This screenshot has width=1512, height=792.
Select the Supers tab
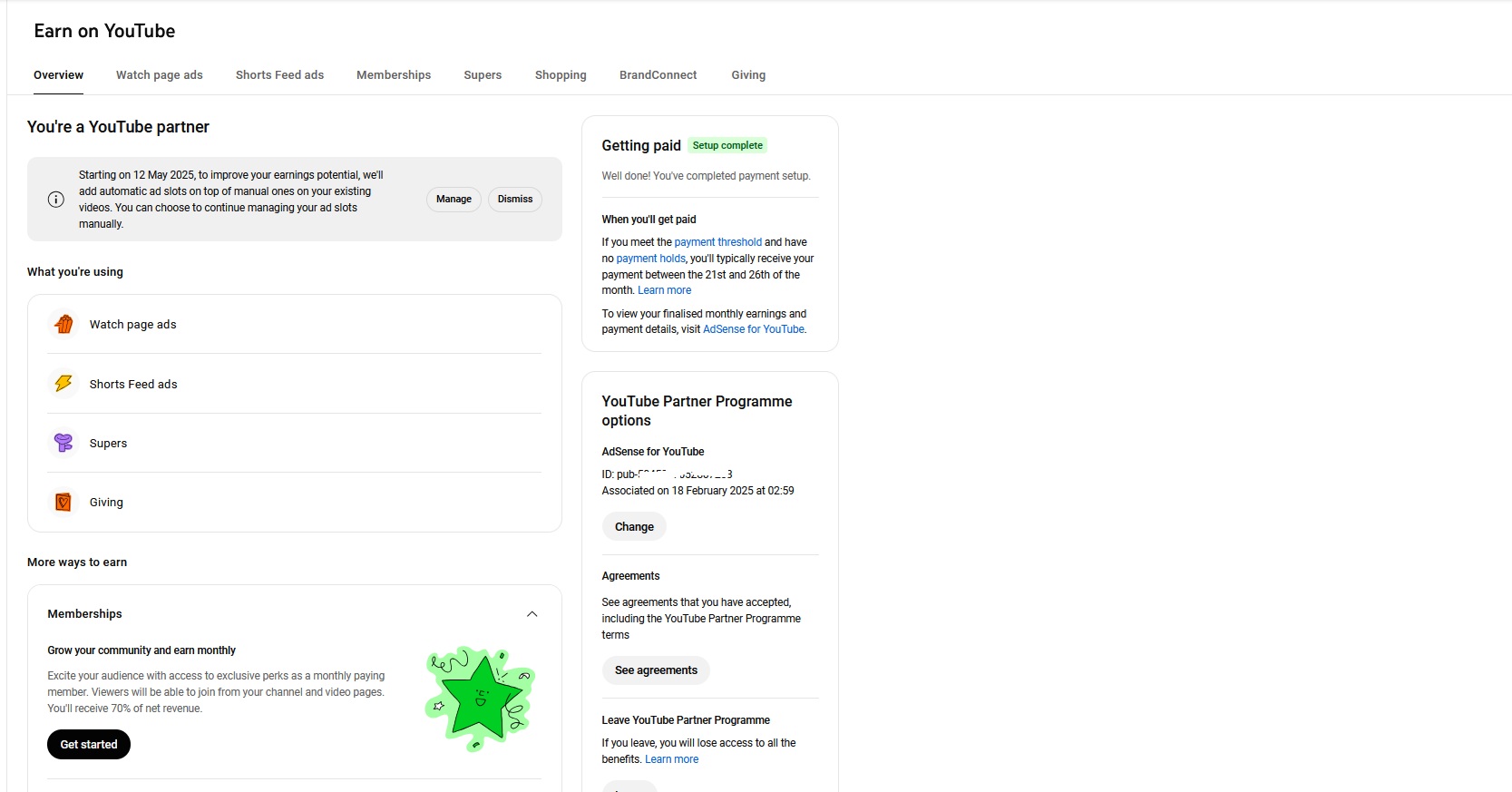click(483, 75)
